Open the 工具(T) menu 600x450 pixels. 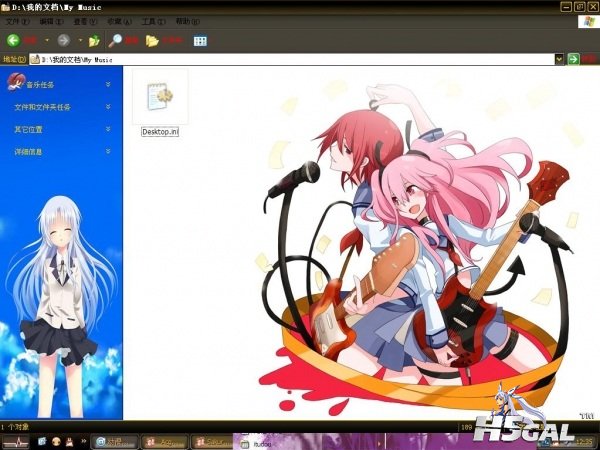point(153,21)
